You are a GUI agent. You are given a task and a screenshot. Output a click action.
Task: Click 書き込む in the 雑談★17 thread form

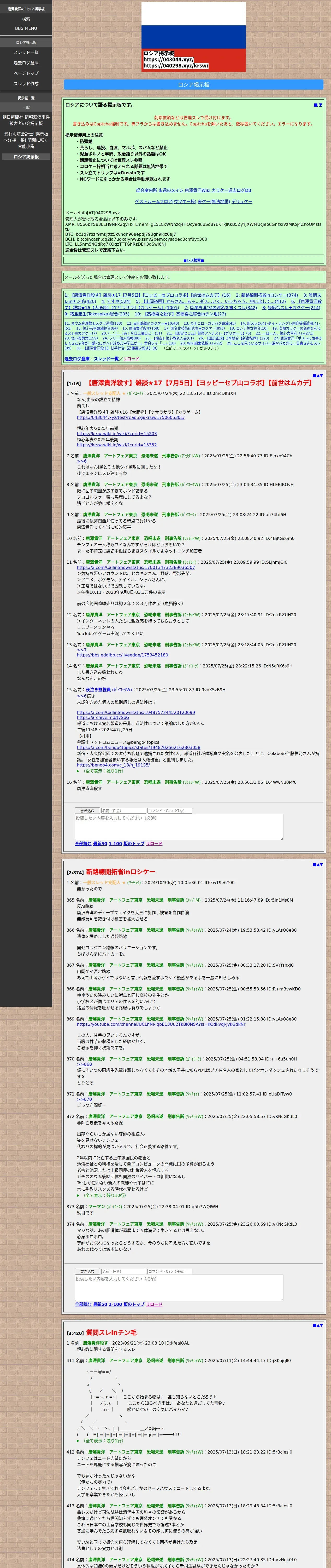[x=87, y=811]
